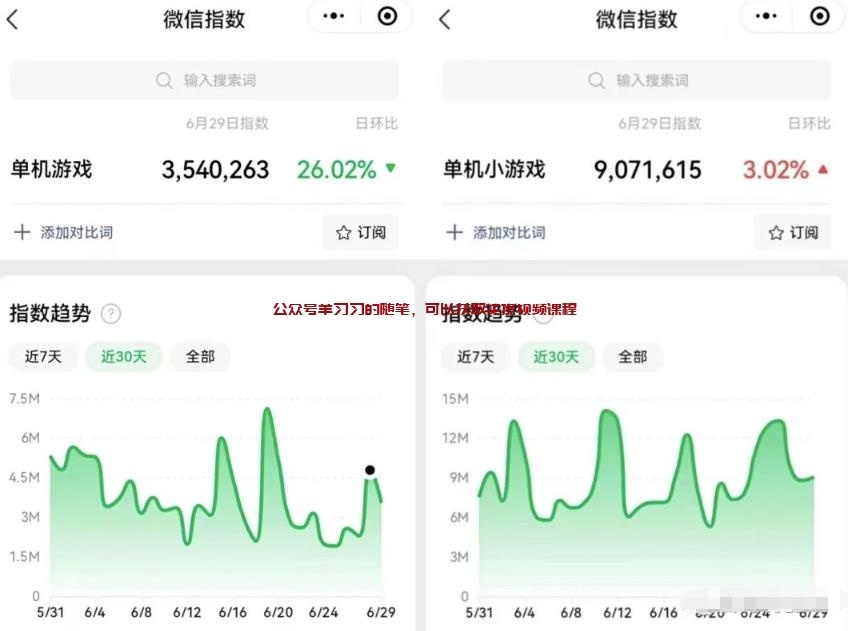
Task: Subscribe with 订阅 button for 单机小游戏
Action: pyautogui.click(x=793, y=232)
